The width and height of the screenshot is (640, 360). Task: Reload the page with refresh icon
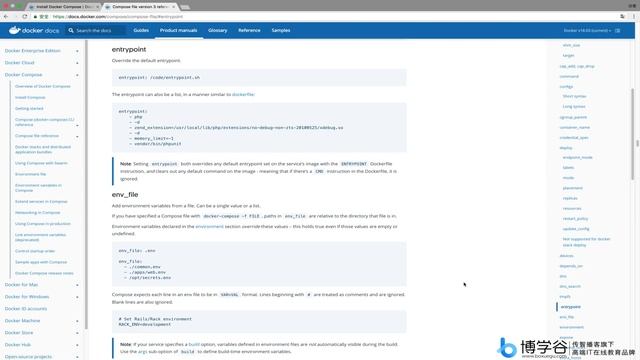(24, 16)
